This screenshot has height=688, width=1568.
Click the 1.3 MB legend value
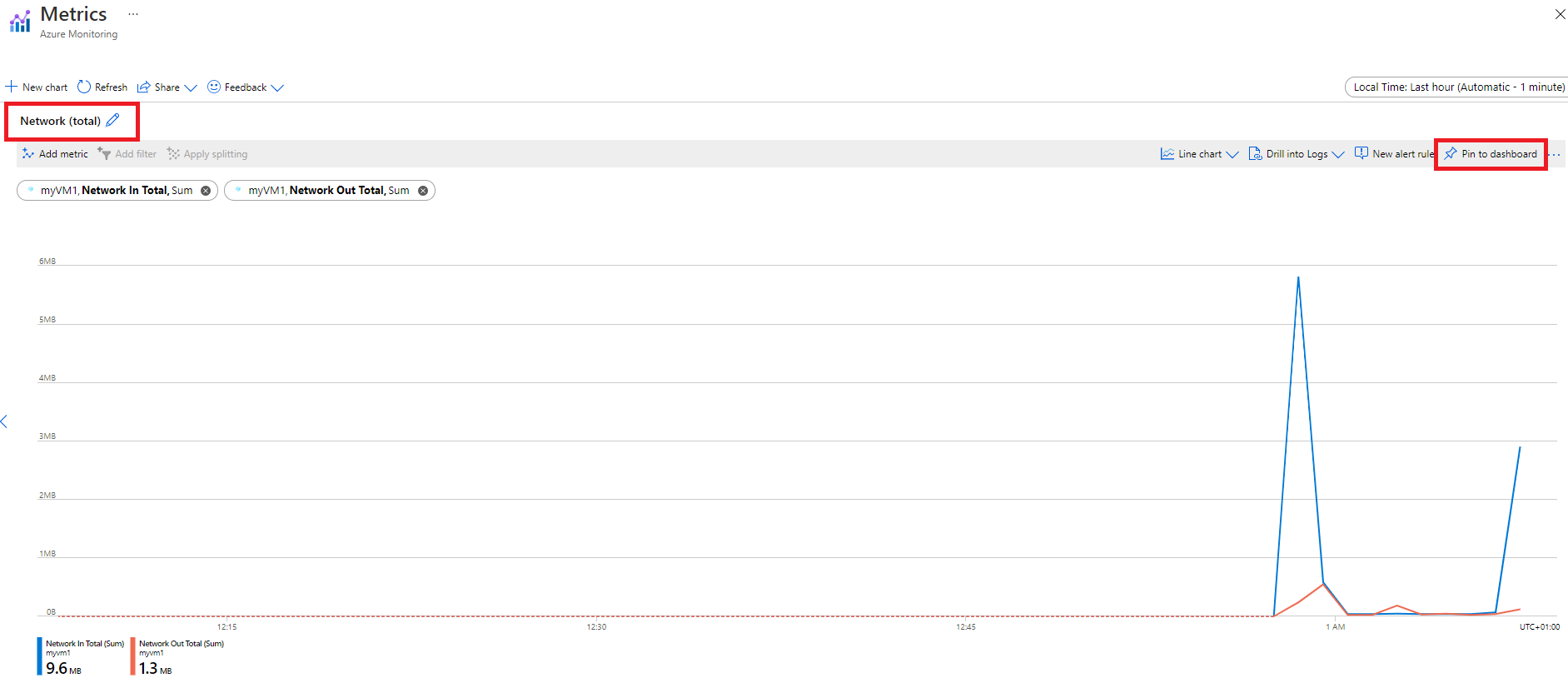tap(155, 668)
